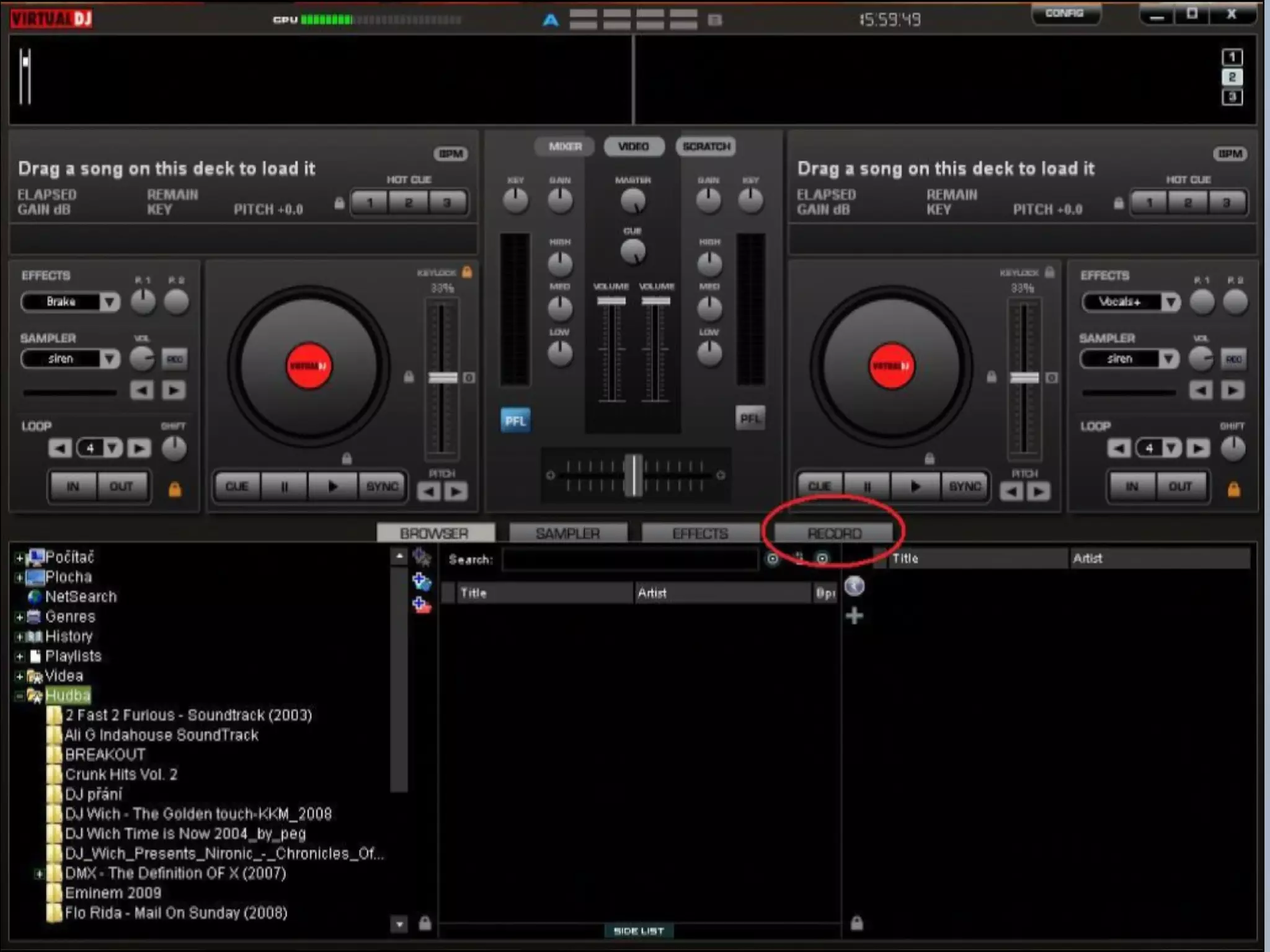Viewport: 1270px width, 952px height.
Task: Open the SAMPLER tab
Action: pyautogui.click(x=567, y=533)
